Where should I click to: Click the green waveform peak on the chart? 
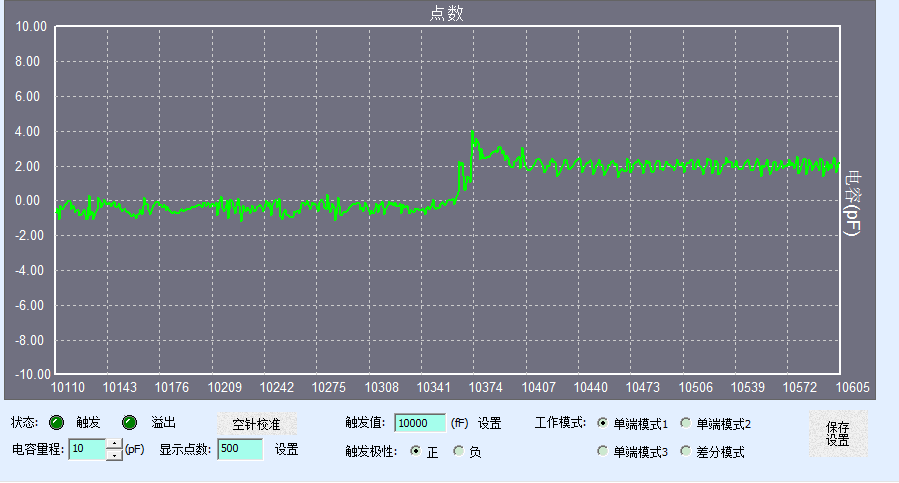472,133
